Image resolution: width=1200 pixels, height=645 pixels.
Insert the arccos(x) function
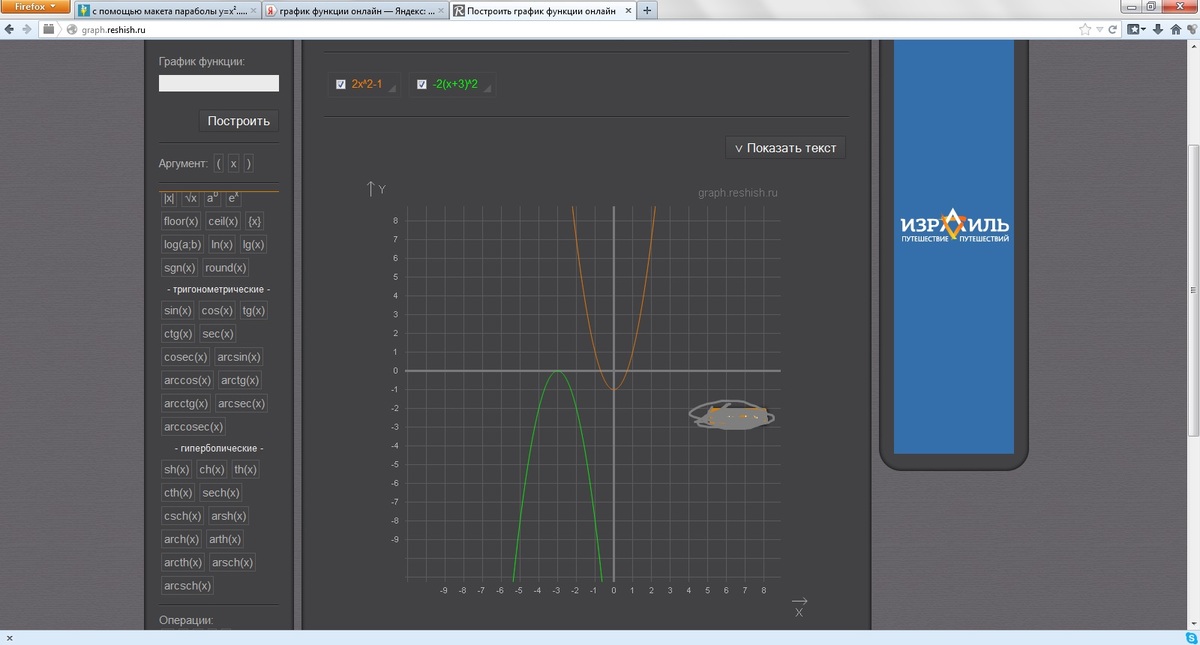(187, 380)
